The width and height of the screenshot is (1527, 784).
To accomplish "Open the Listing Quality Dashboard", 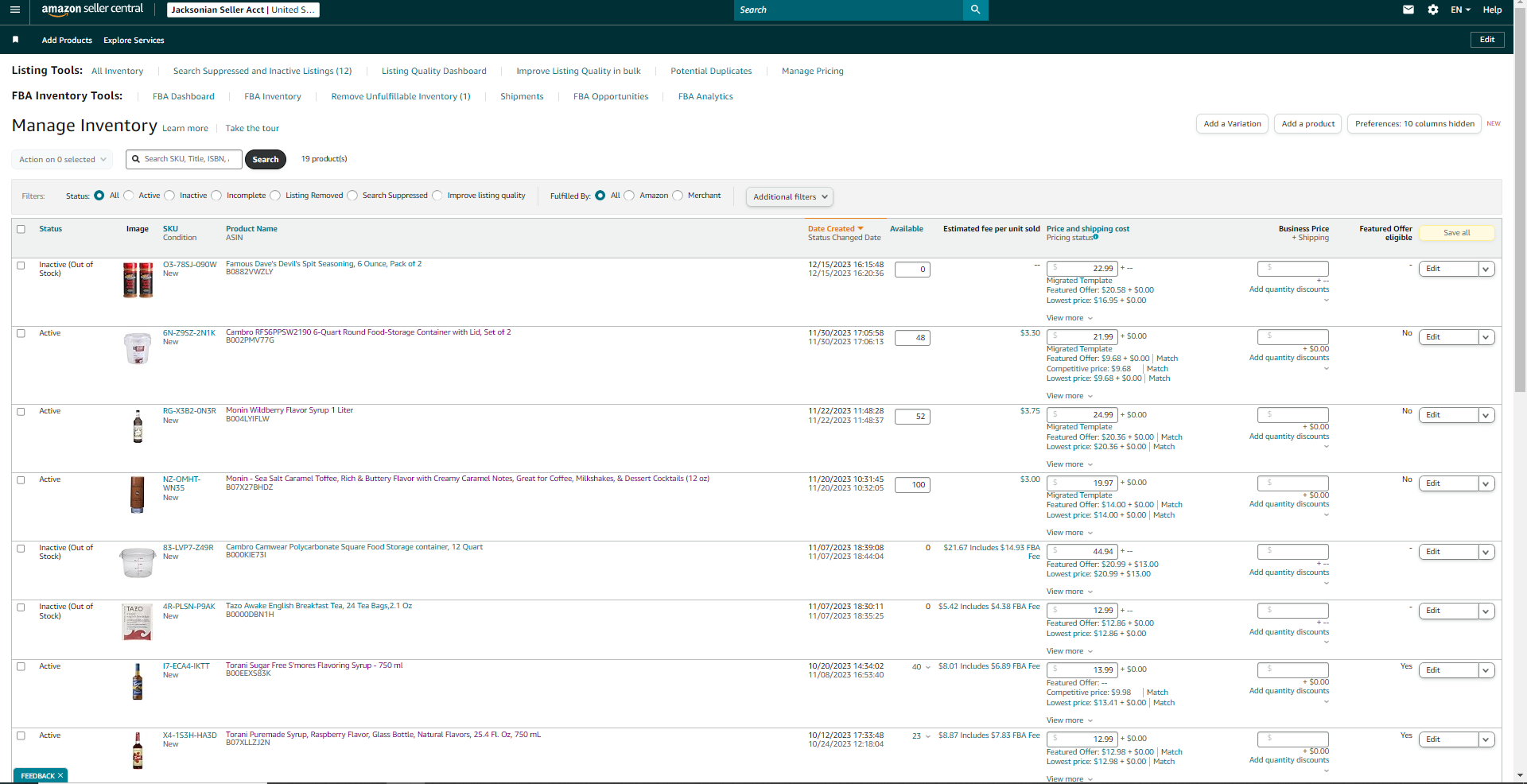I will coord(434,71).
